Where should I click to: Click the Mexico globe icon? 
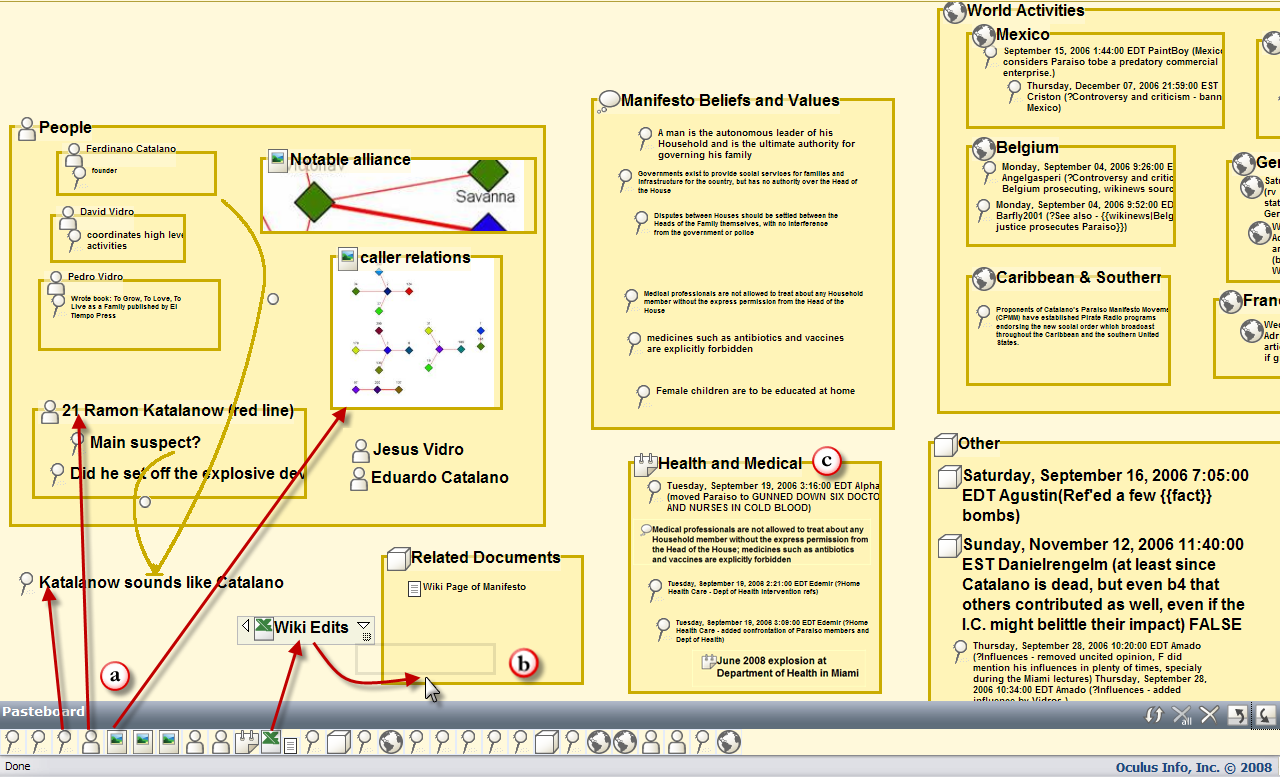tap(984, 36)
